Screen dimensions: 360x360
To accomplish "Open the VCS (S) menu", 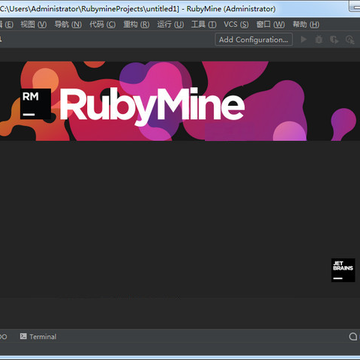I will coord(236,25).
